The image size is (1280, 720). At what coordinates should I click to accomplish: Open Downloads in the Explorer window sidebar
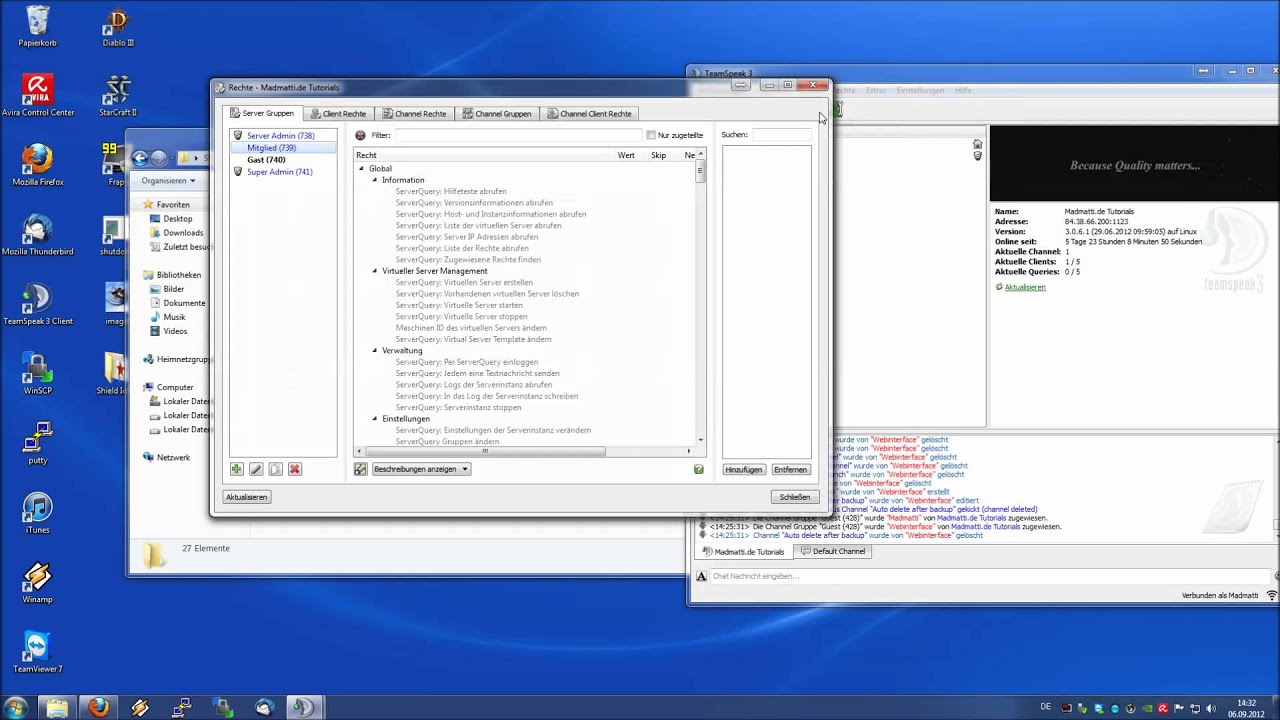tap(183, 233)
